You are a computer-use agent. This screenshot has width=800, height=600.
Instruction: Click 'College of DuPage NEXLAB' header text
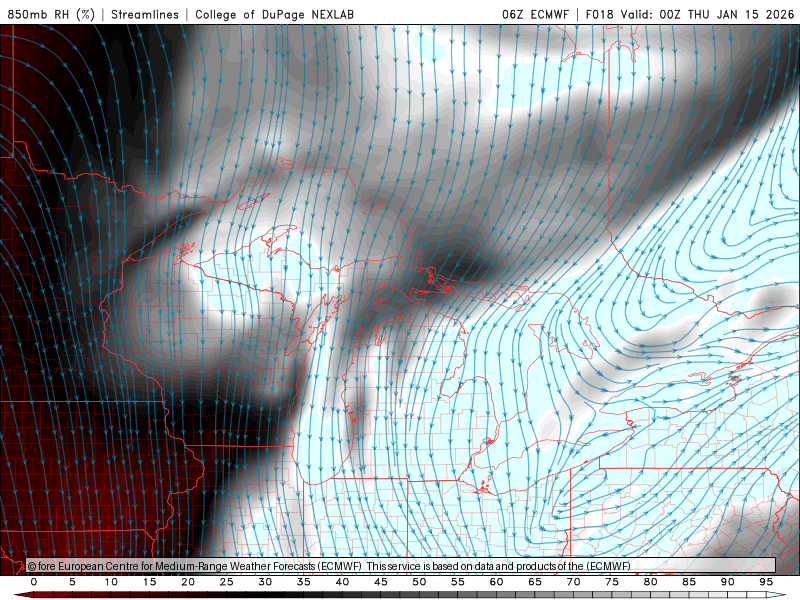pos(274,14)
